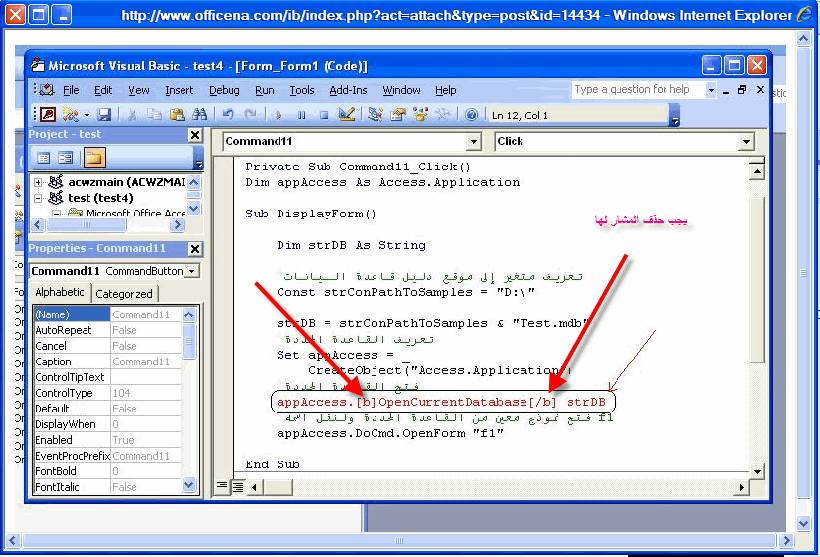Select the Categorized properties tab
This screenshot has height=557, width=820.
point(124,294)
